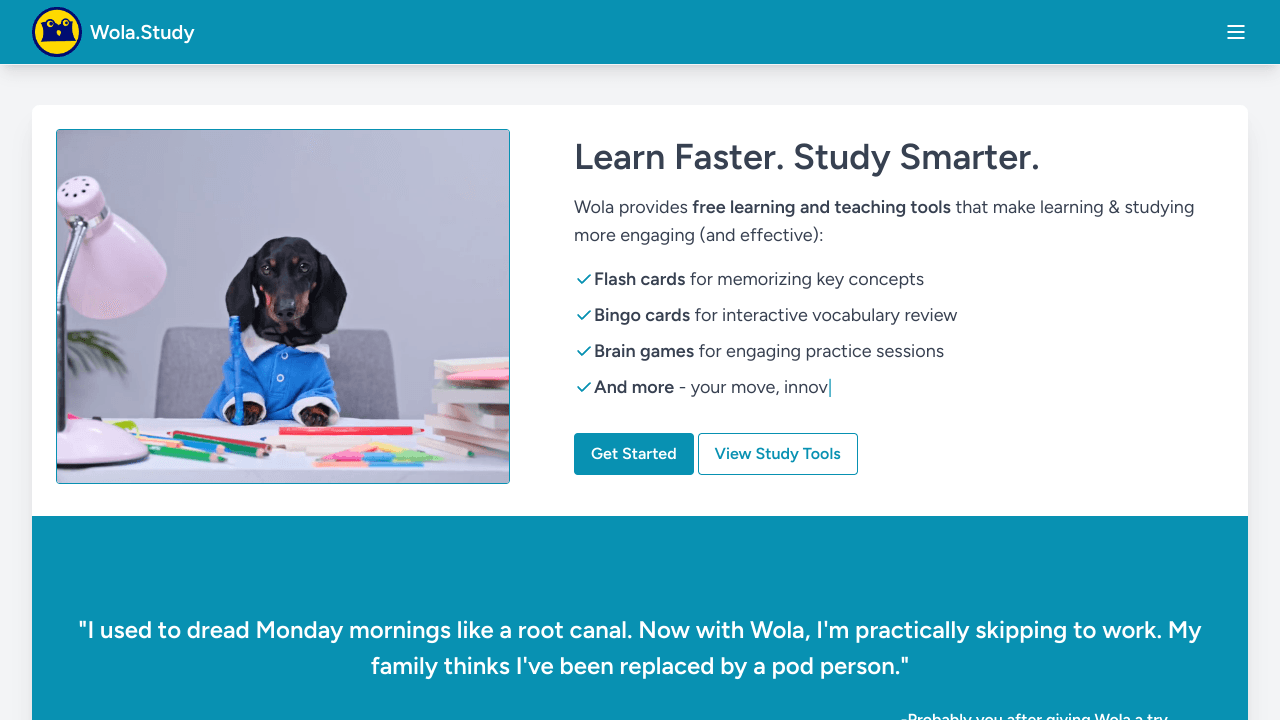Click the checkmark beside Brain games
This screenshot has width=1280, height=720.
click(584, 351)
